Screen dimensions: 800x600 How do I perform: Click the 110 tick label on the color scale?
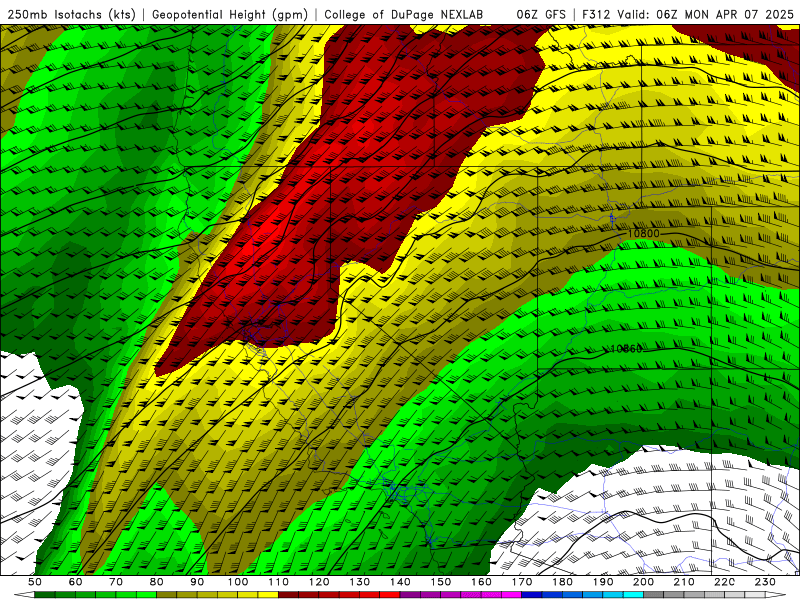(x=279, y=582)
